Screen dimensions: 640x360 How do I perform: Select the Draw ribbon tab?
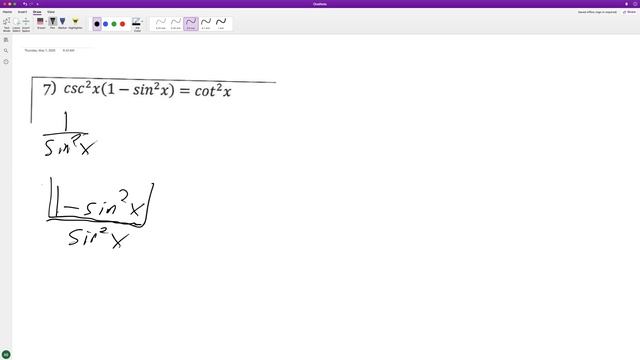coord(37,12)
